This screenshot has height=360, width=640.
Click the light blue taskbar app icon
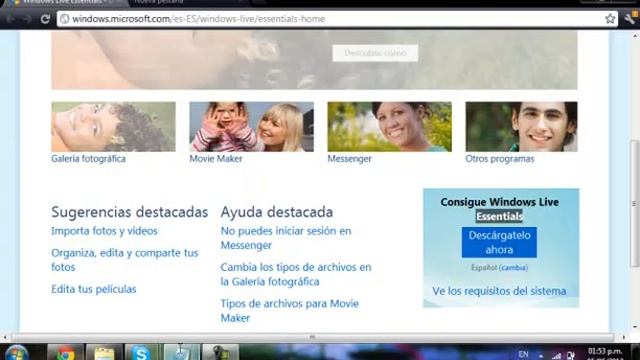[x=181, y=353]
